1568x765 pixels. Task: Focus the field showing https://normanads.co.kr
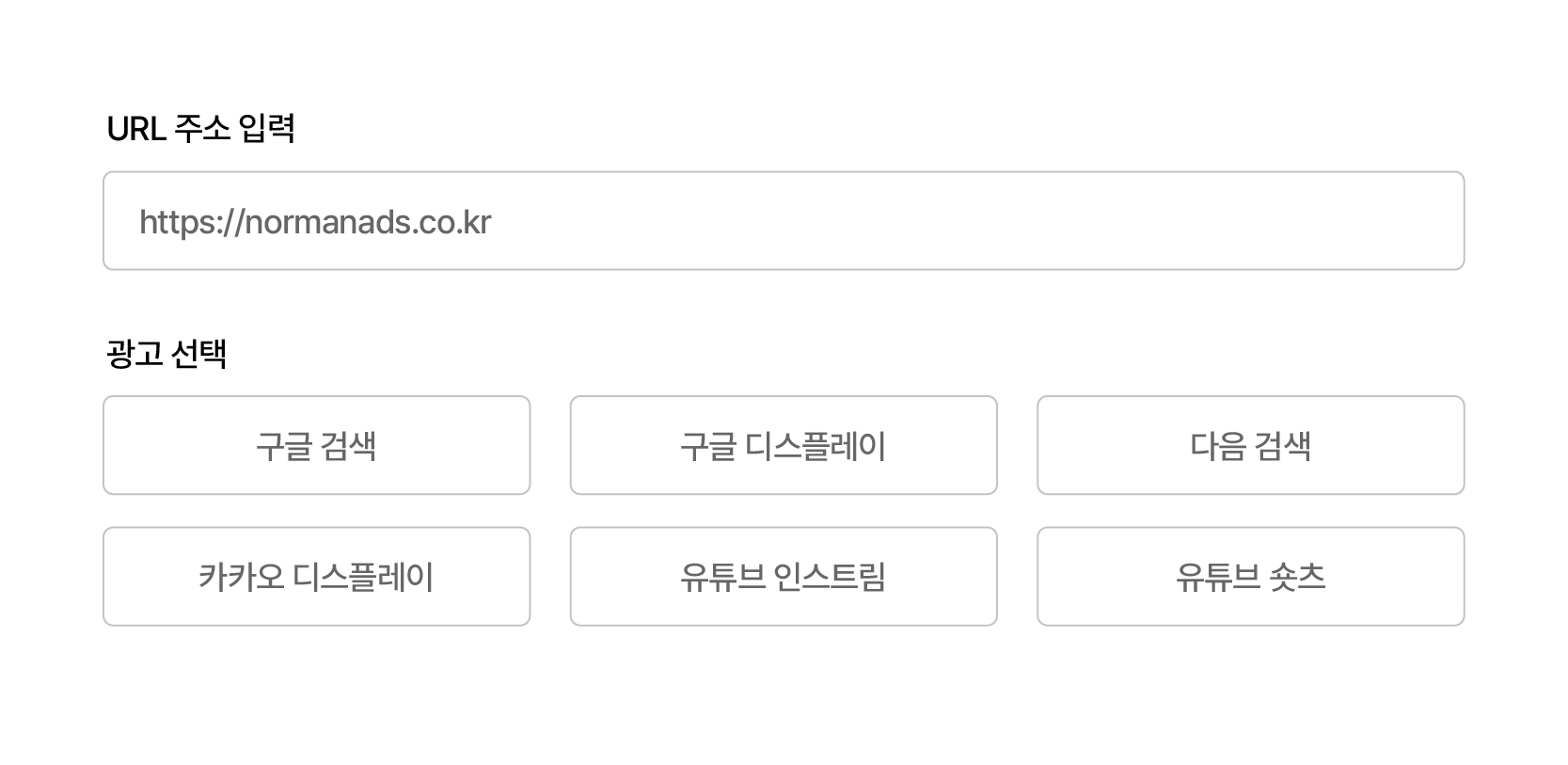tap(783, 221)
